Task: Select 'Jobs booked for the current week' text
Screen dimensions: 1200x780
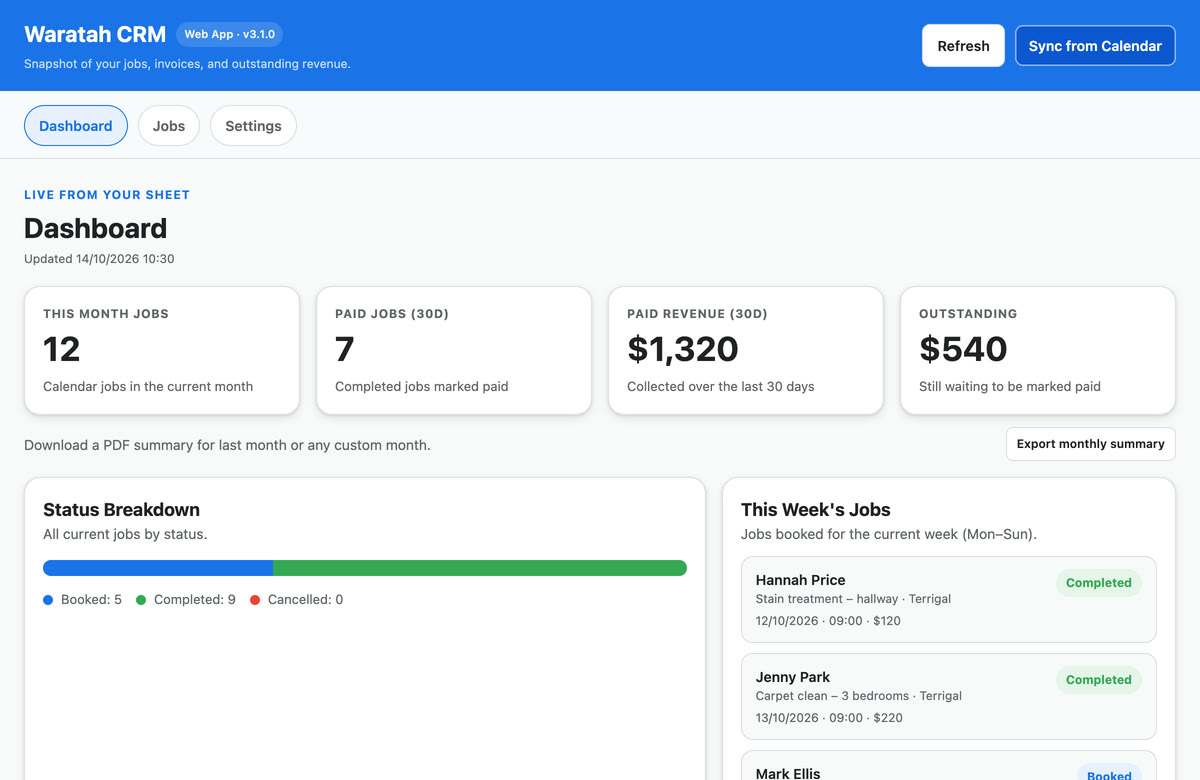Action: [x=889, y=534]
